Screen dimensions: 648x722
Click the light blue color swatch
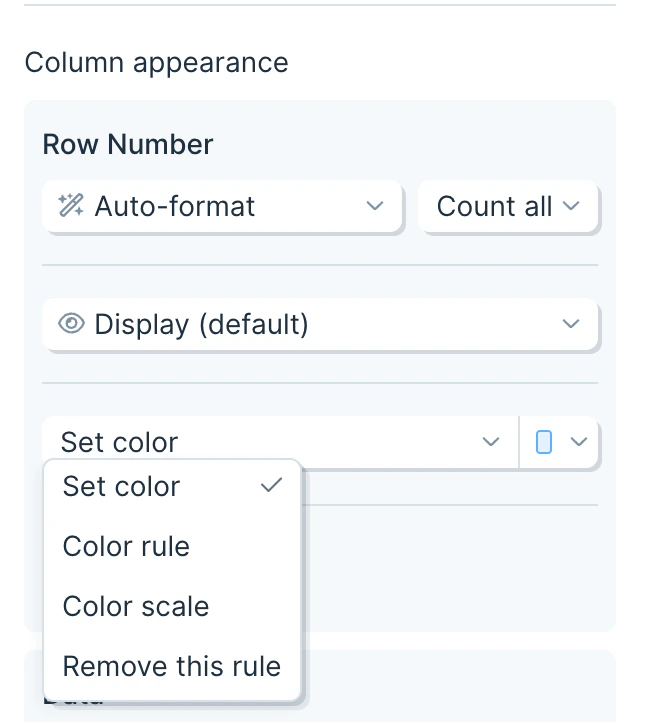544,442
